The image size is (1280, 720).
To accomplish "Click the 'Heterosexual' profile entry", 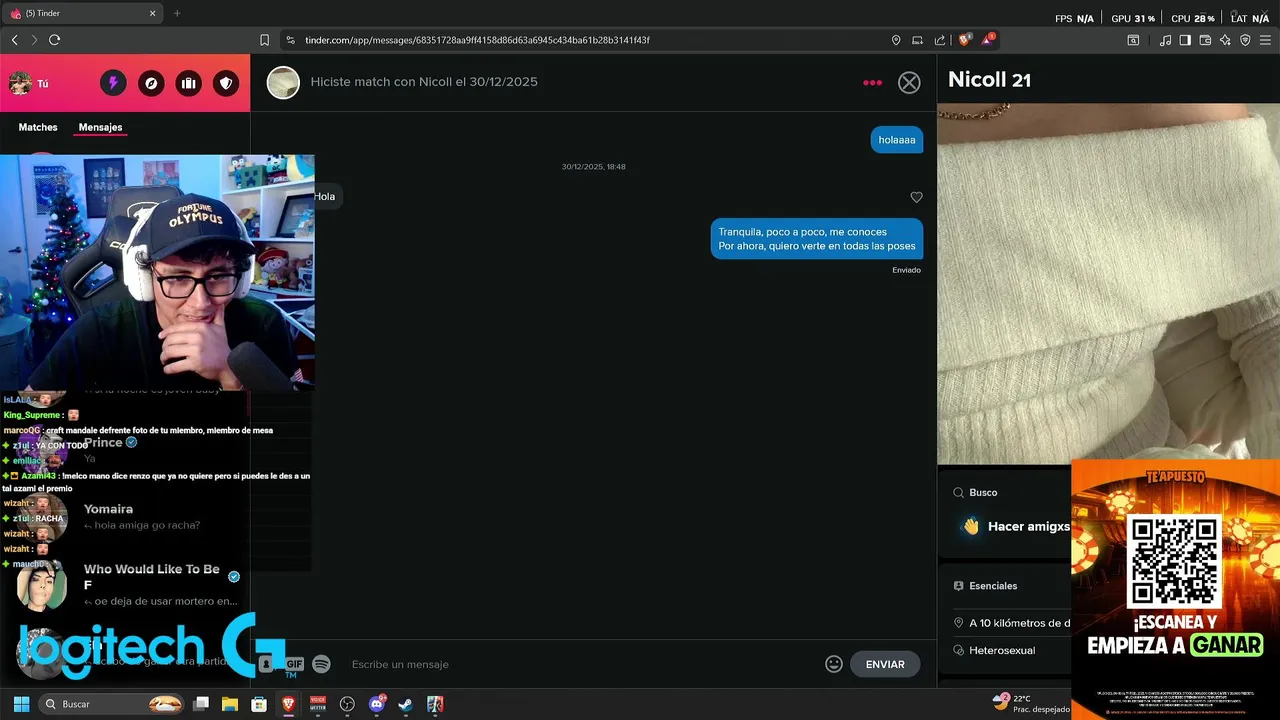I will (x=1002, y=650).
